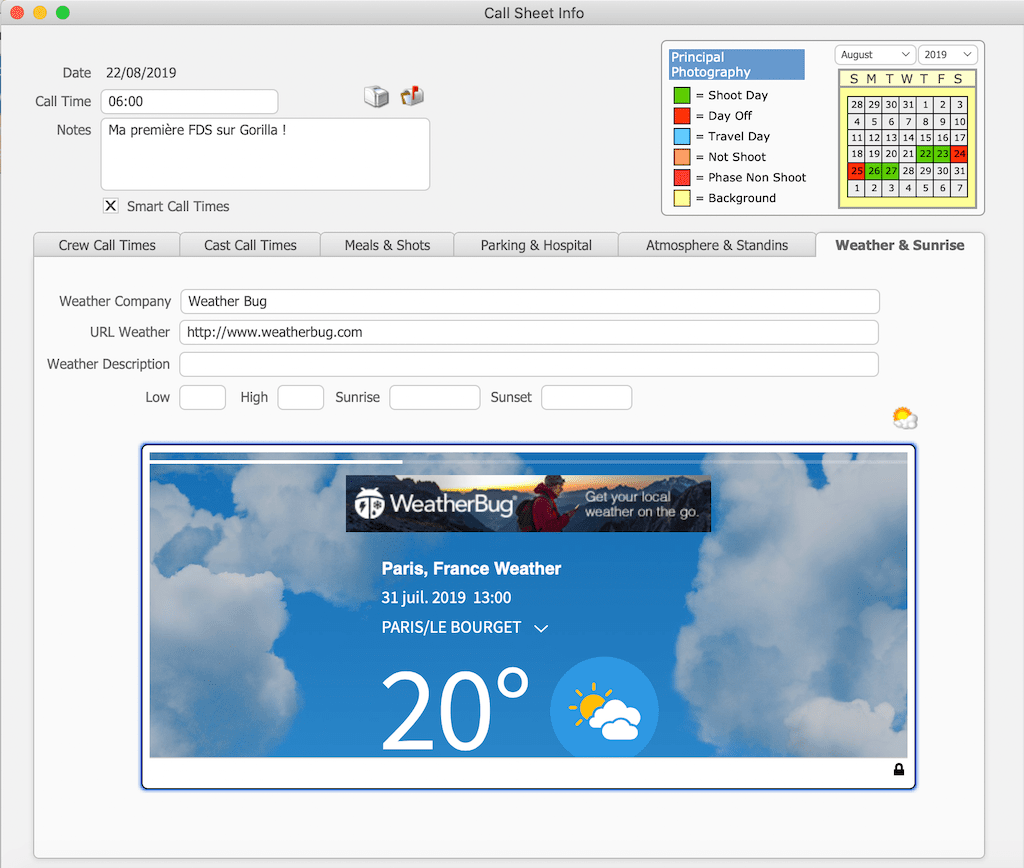Open the August month dropdown
1024x868 pixels.
point(875,55)
